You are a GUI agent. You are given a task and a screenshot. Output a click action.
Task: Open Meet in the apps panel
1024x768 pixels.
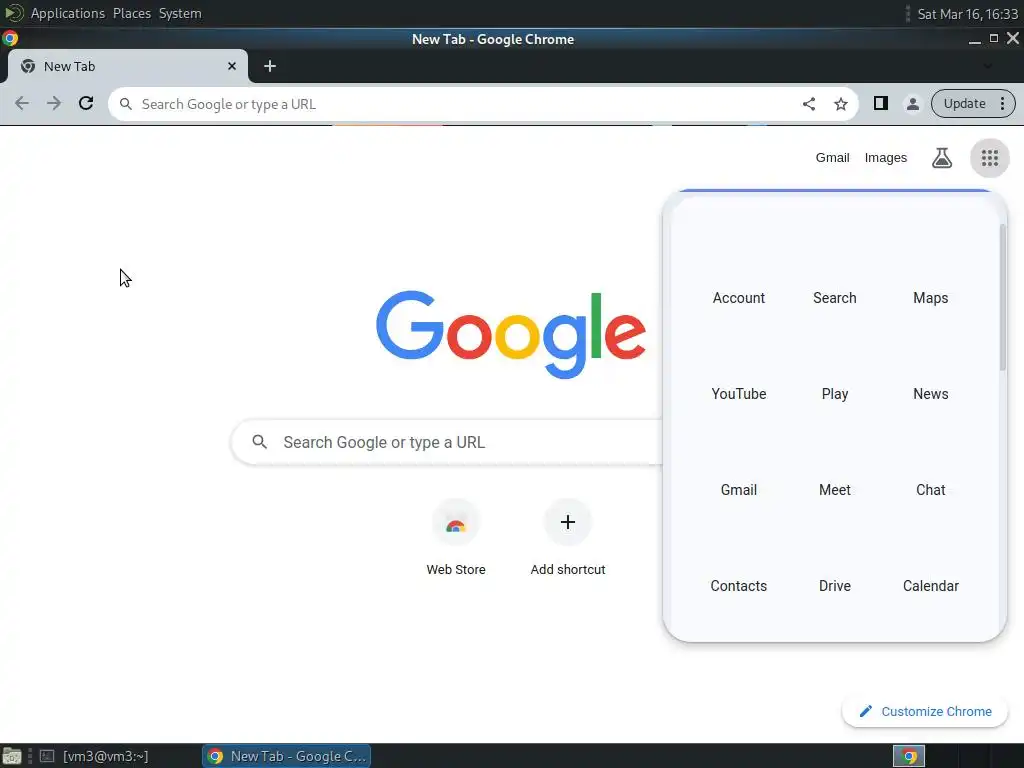coord(834,490)
